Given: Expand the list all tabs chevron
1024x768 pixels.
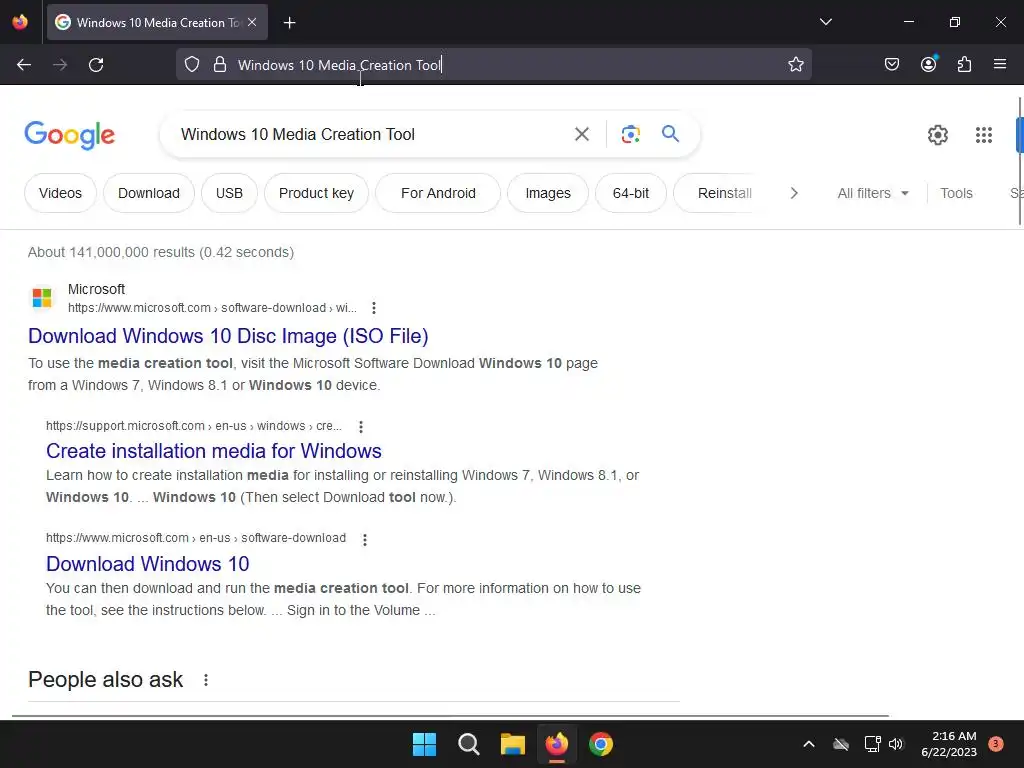Looking at the screenshot, I should (x=826, y=22).
